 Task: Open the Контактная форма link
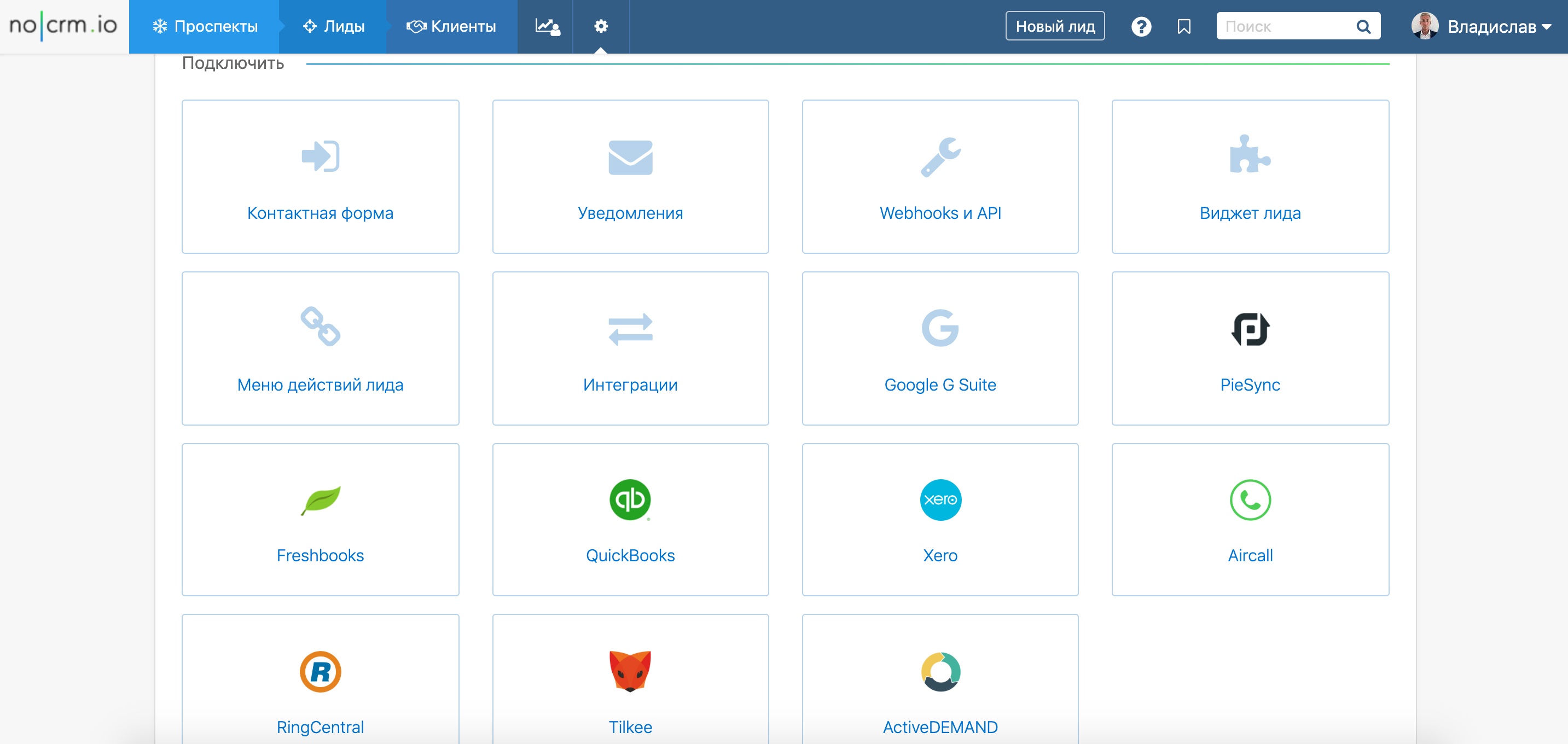320,213
